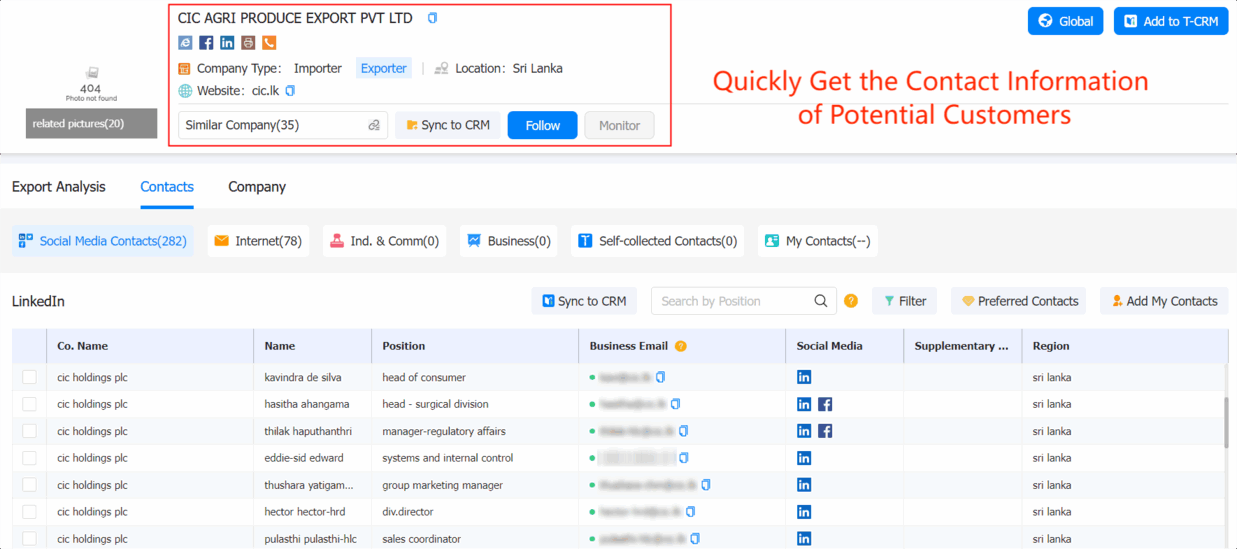Check the box for eddie-sid edward row

coord(29,458)
